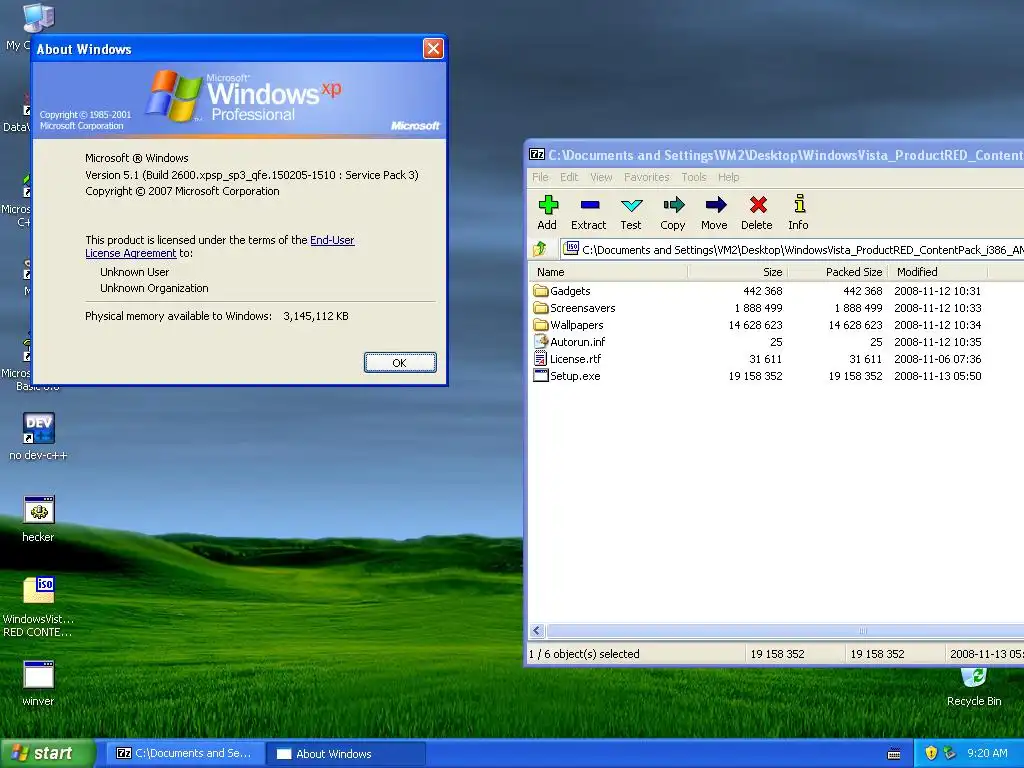Switch to the About Windows taskbar button
Viewport: 1024px width, 768px height.
click(346, 754)
